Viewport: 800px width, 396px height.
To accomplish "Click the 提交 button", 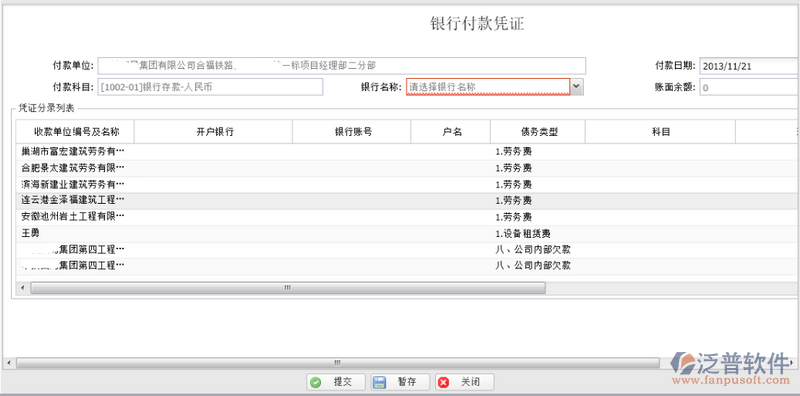I will [x=336, y=382].
